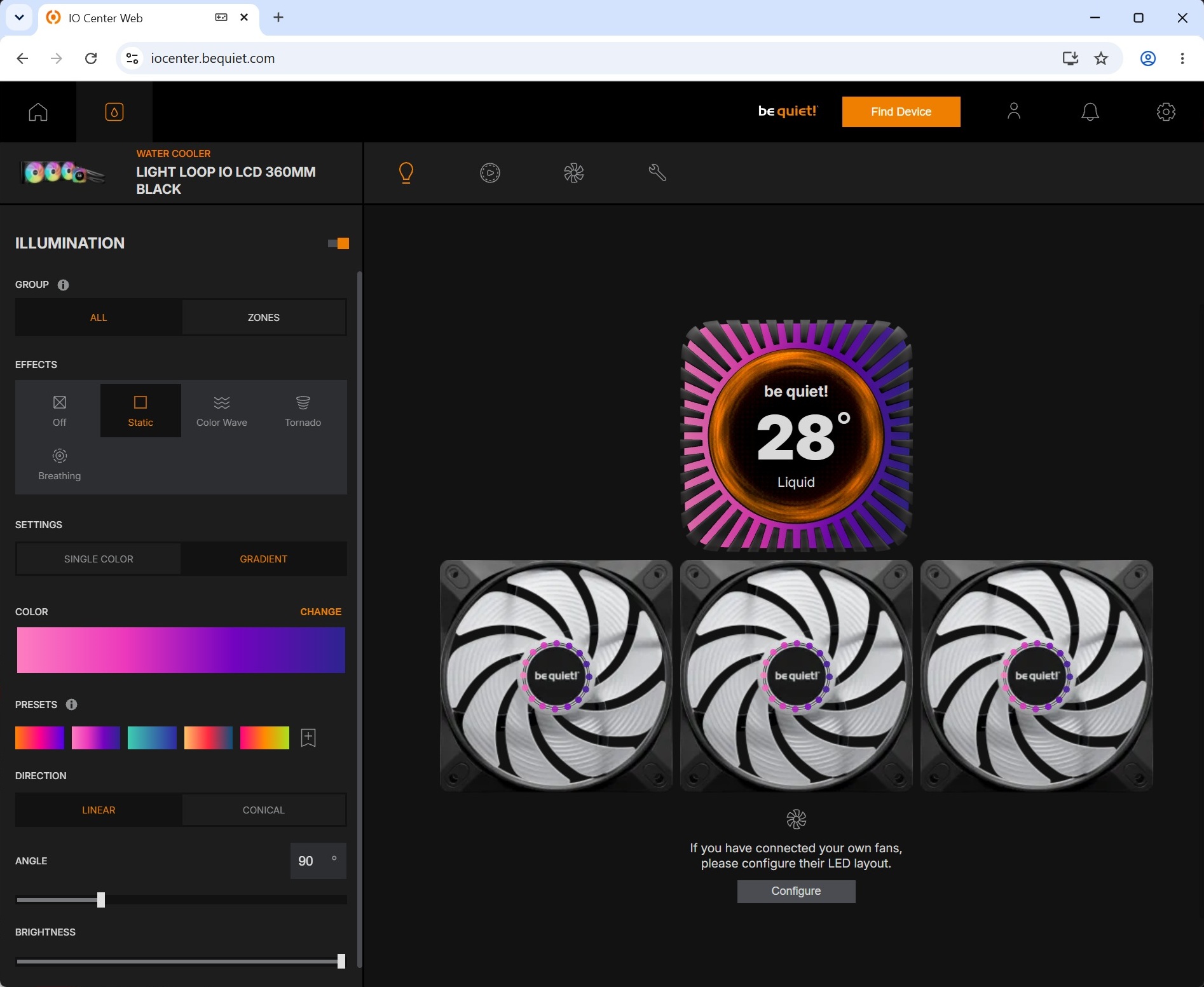Open a new browser tab
Viewport: 1204px width, 987px height.
(278, 18)
